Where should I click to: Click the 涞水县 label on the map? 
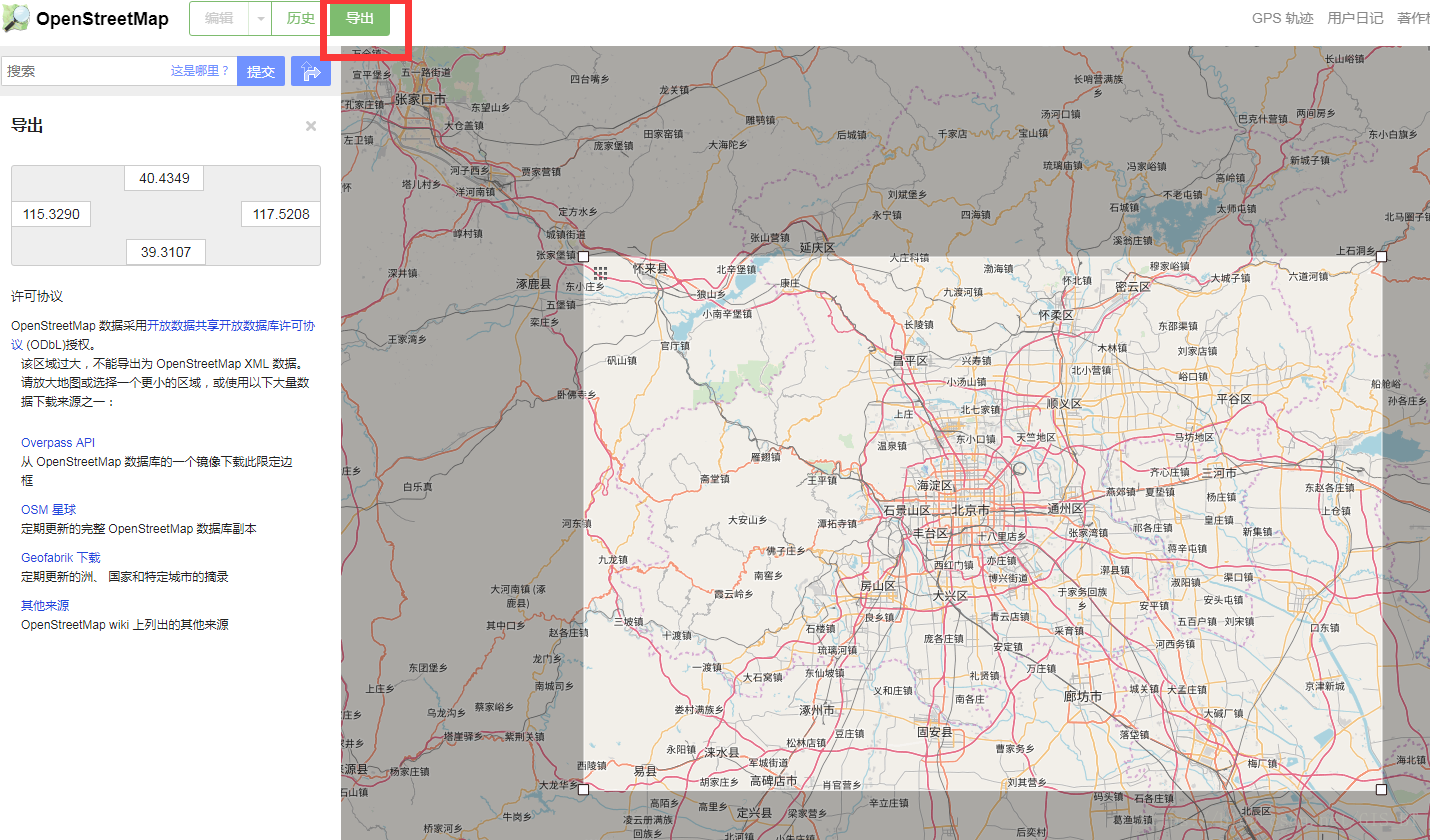coord(721,753)
